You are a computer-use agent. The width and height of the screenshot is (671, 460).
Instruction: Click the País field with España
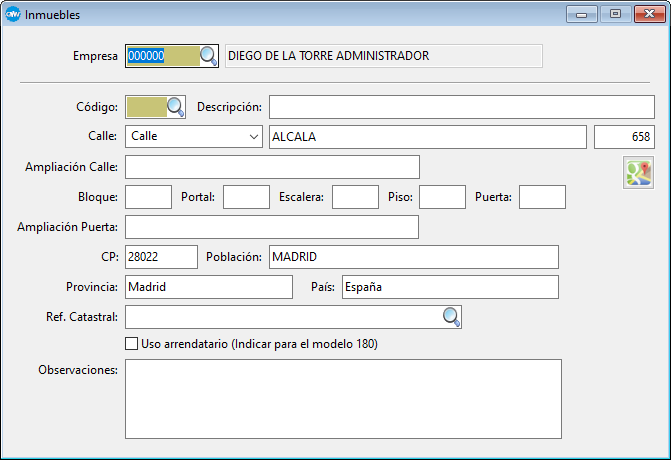(449, 287)
